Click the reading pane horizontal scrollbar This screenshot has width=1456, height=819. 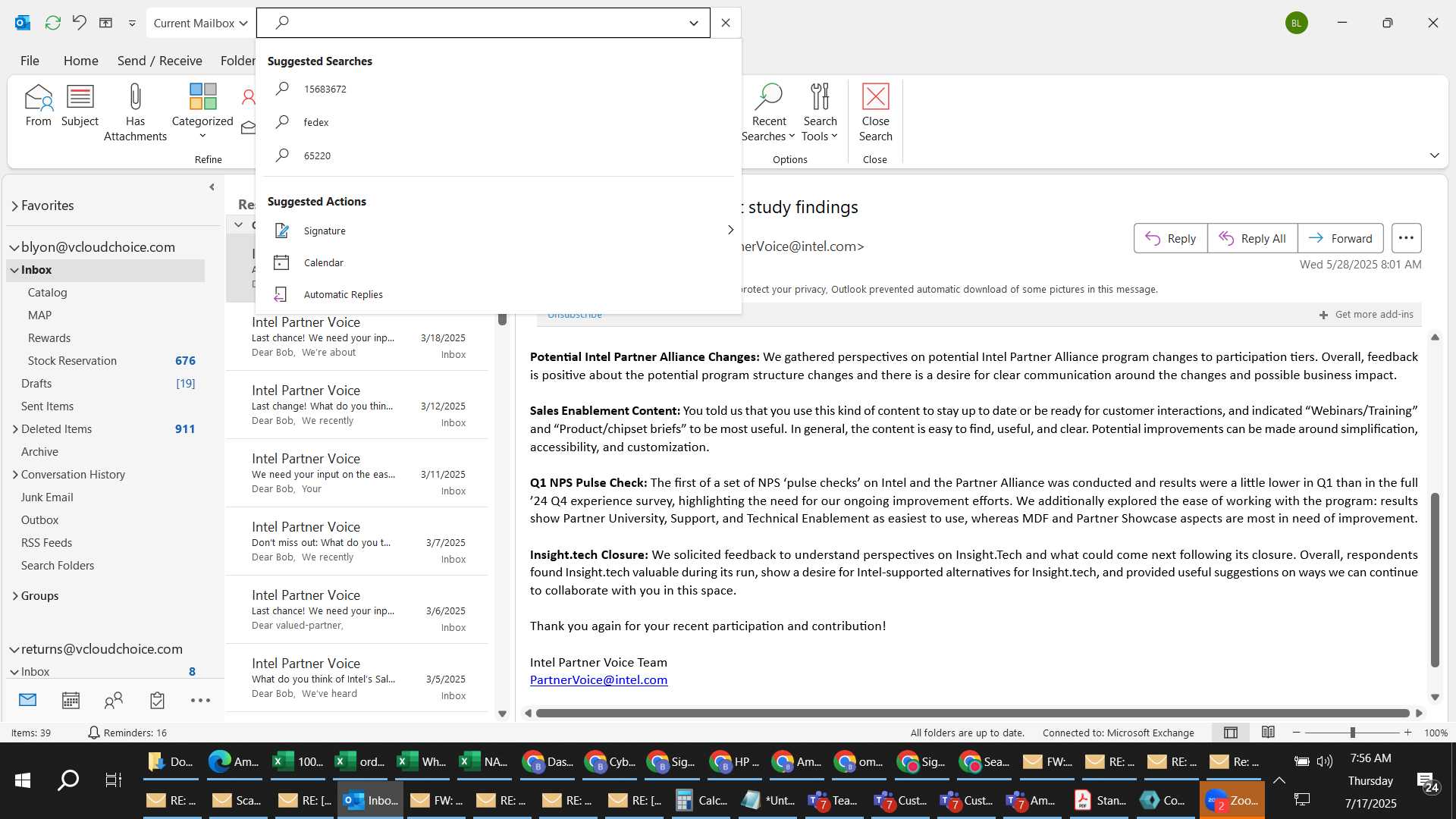tap(973, 713)
